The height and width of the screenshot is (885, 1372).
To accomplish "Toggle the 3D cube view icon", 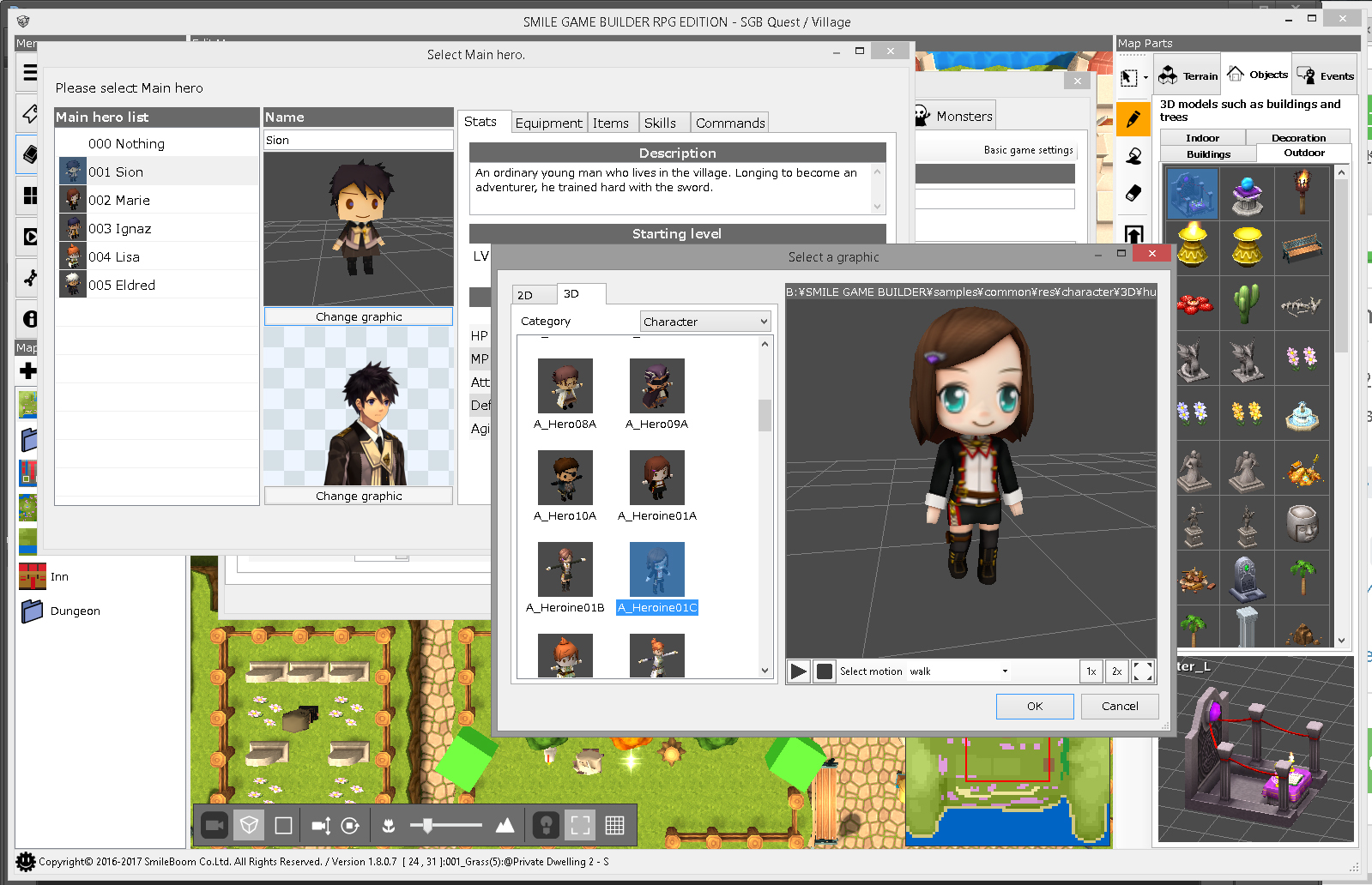I will [x=249, y=825].
